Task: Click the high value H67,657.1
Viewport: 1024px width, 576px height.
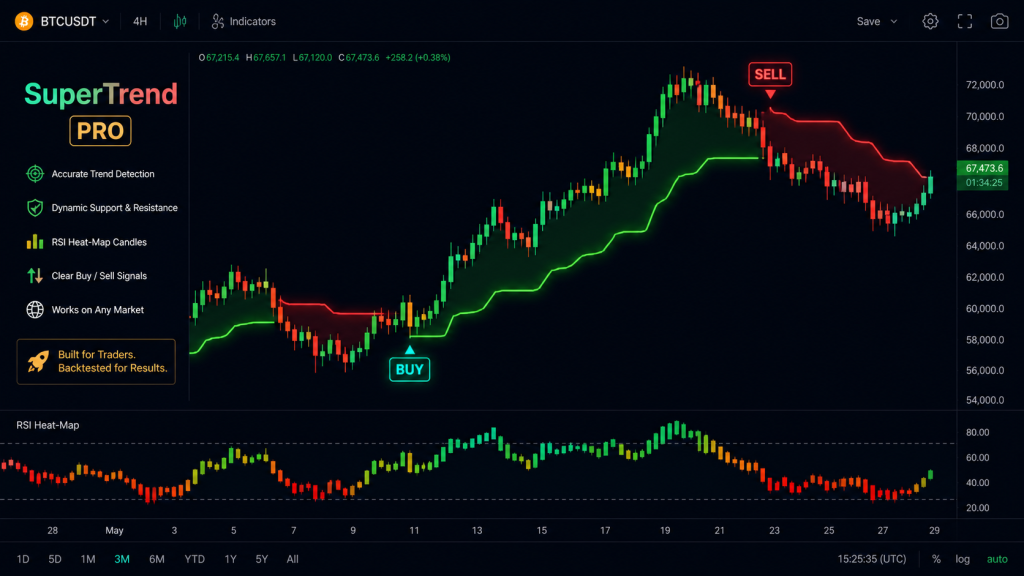Action: tap(266, 57)
